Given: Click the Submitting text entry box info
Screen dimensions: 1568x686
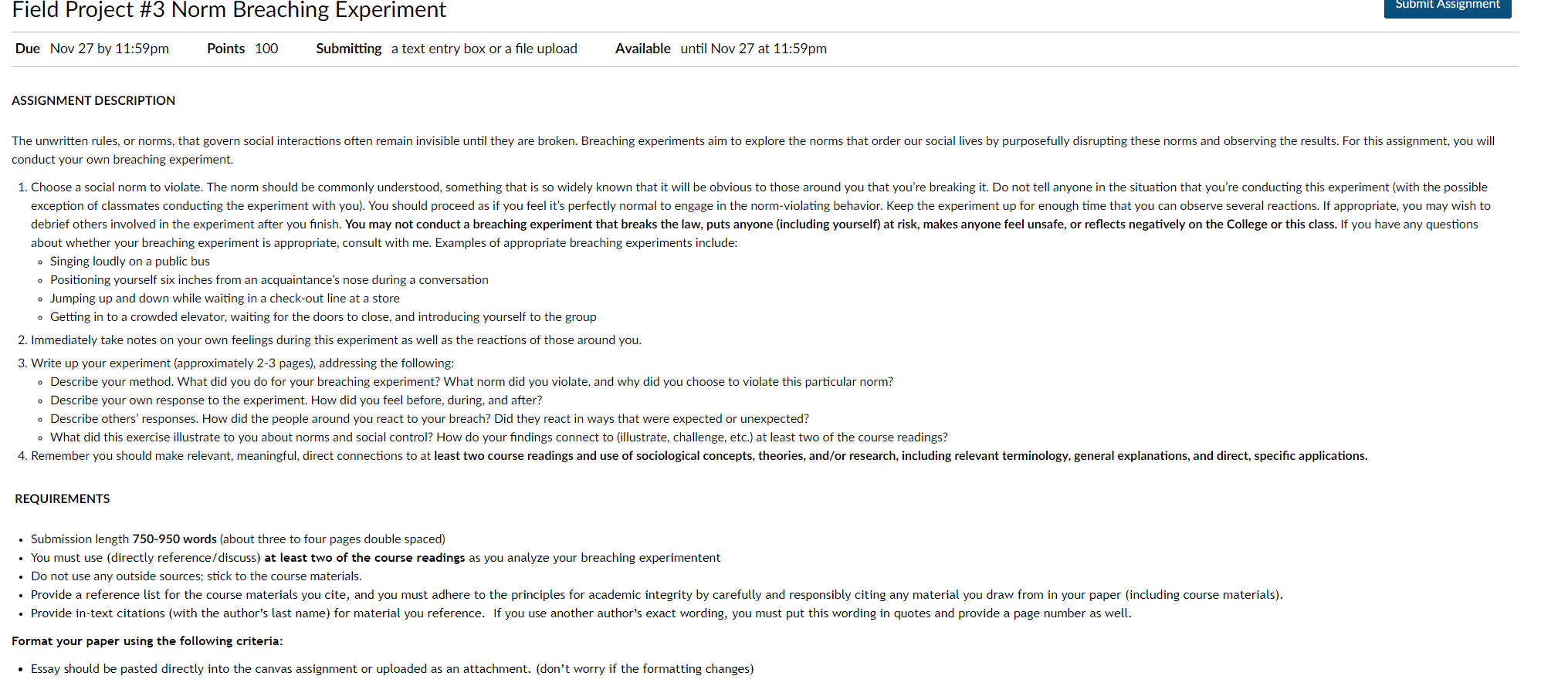Looking at the screenshot, I should coord(446,49).
